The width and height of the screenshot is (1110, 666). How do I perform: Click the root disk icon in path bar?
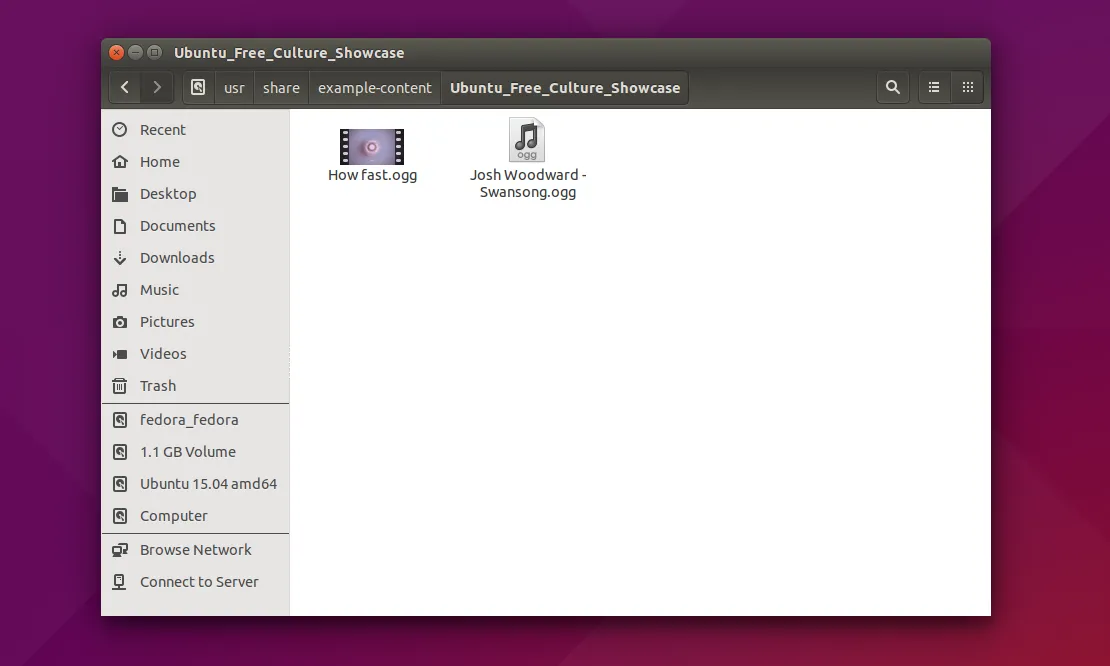click(x=198, y=88)
